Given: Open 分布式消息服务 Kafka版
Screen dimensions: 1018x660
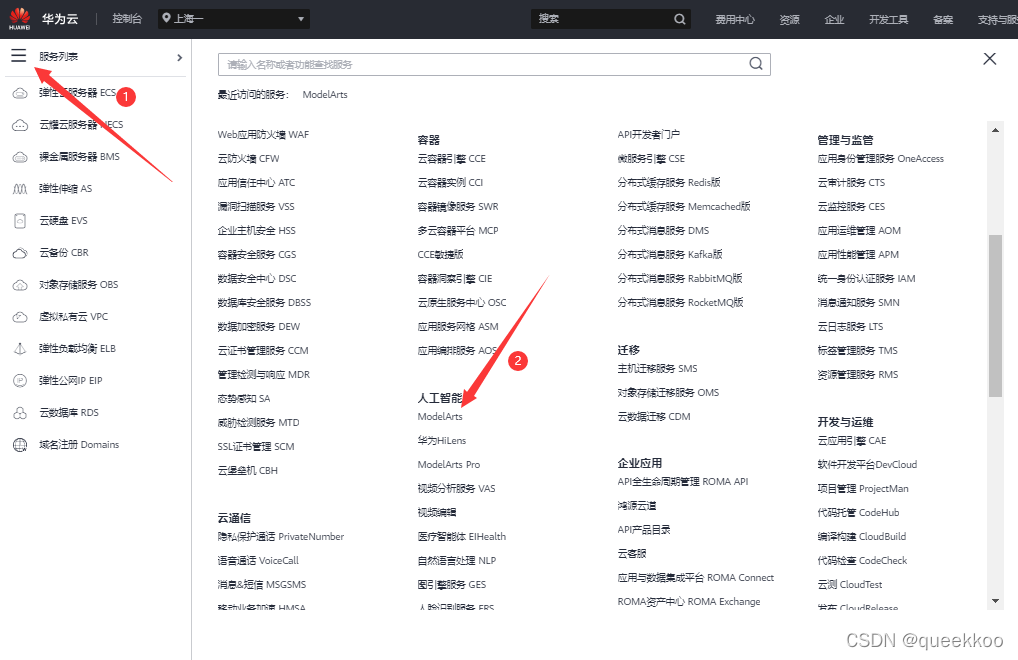Looking at the screenshot, I should (670, 255).
